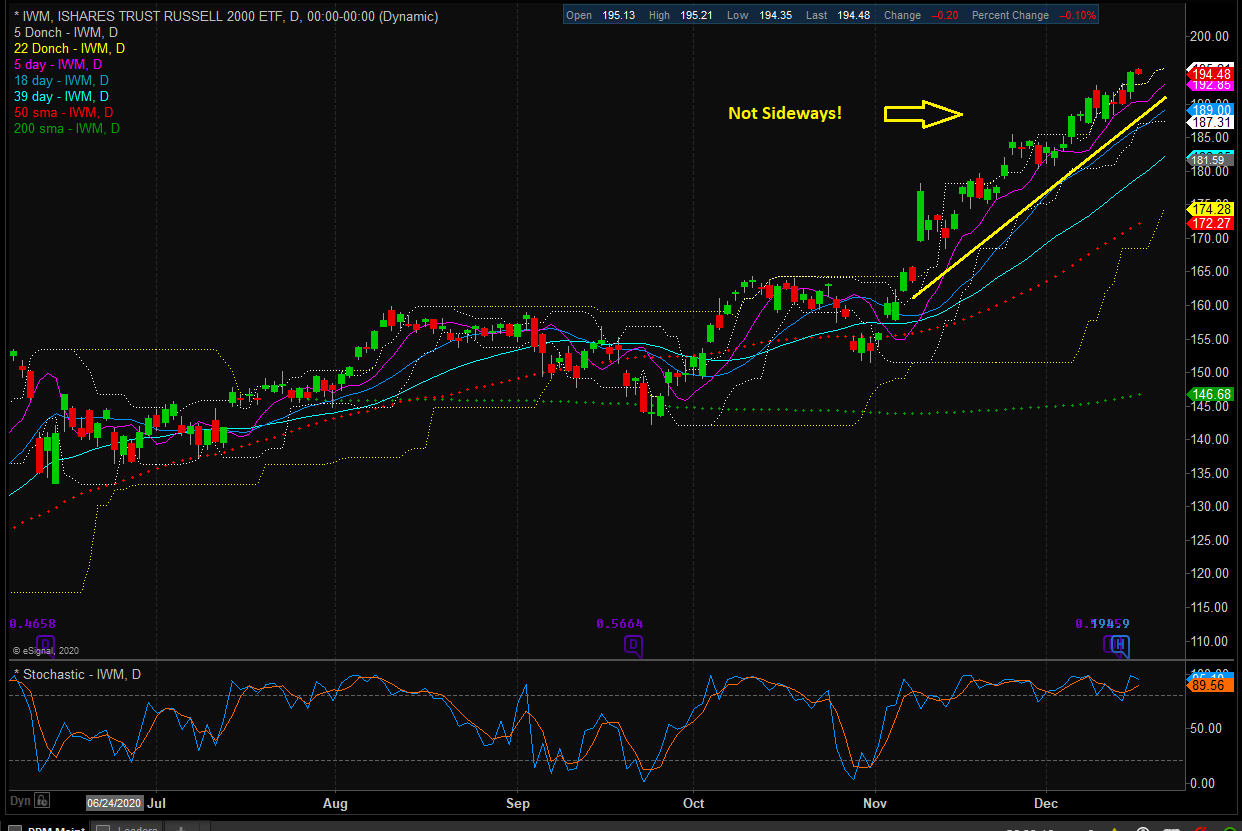
Task: Click the gray 181.59 price axis tag
Action: tap(1211, 160)
